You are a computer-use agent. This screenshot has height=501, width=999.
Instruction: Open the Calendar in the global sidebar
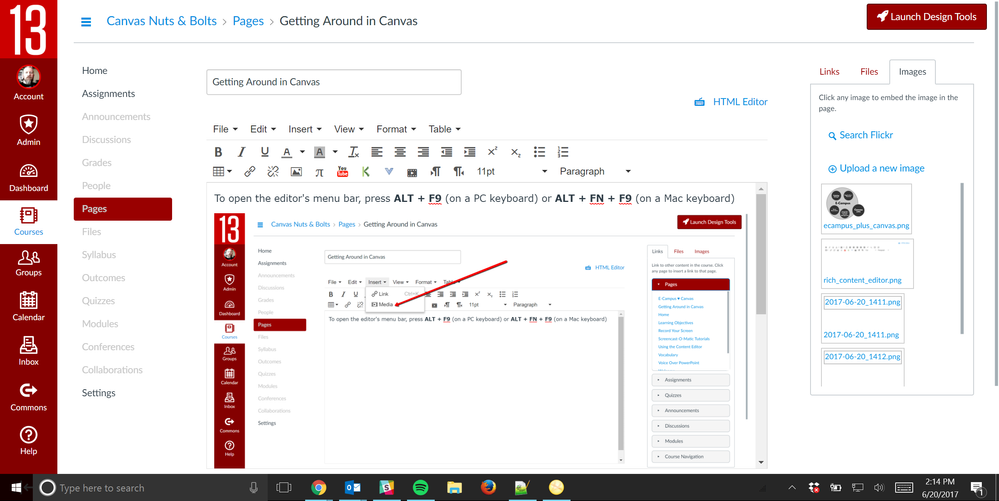[x=28, y=306]
